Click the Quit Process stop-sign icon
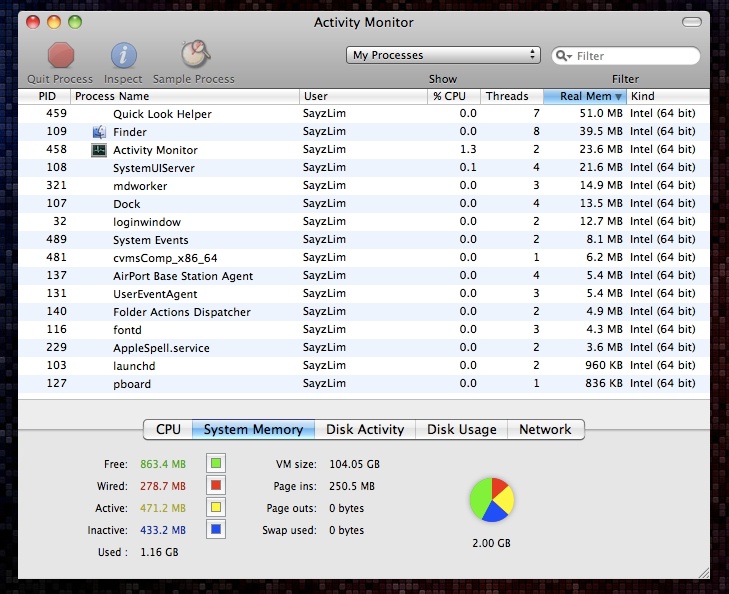Image resolution: width=729 pixels, height=594 pixels. click(x=61, y=55)
